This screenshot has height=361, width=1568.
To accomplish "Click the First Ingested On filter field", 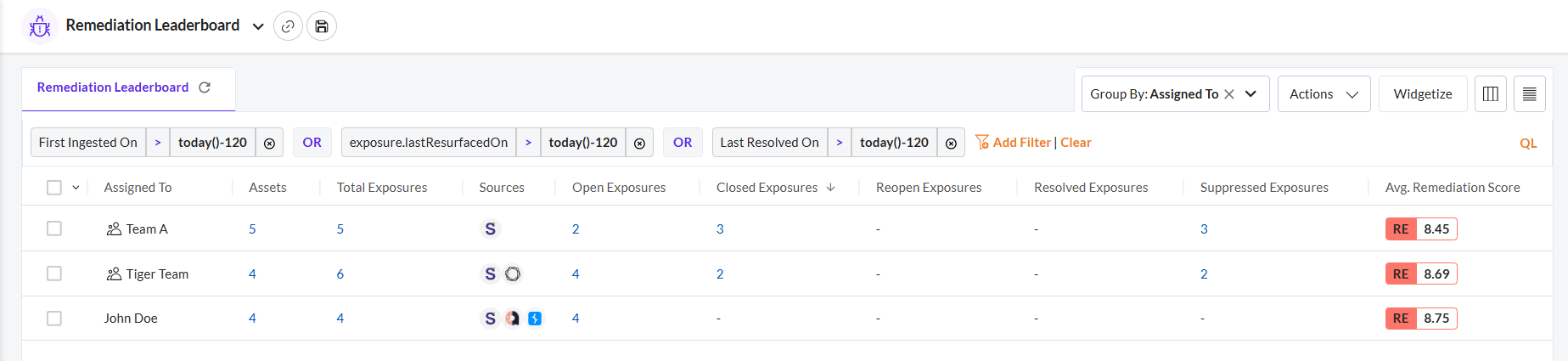I will click(88, 143).
